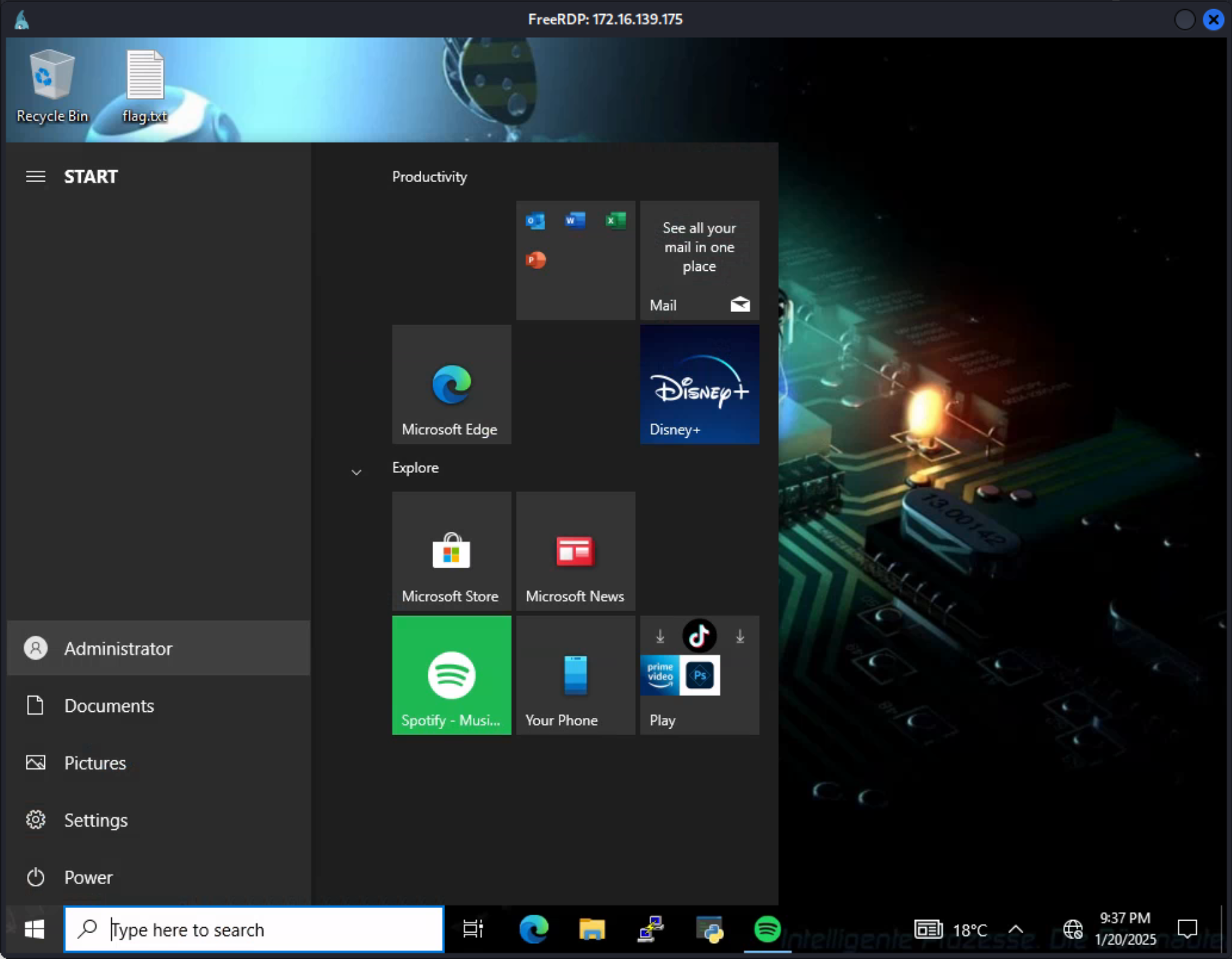Launch the Spotify Music tile
Viewport: 1232px width, 959px height.
(x=452, y=676)
